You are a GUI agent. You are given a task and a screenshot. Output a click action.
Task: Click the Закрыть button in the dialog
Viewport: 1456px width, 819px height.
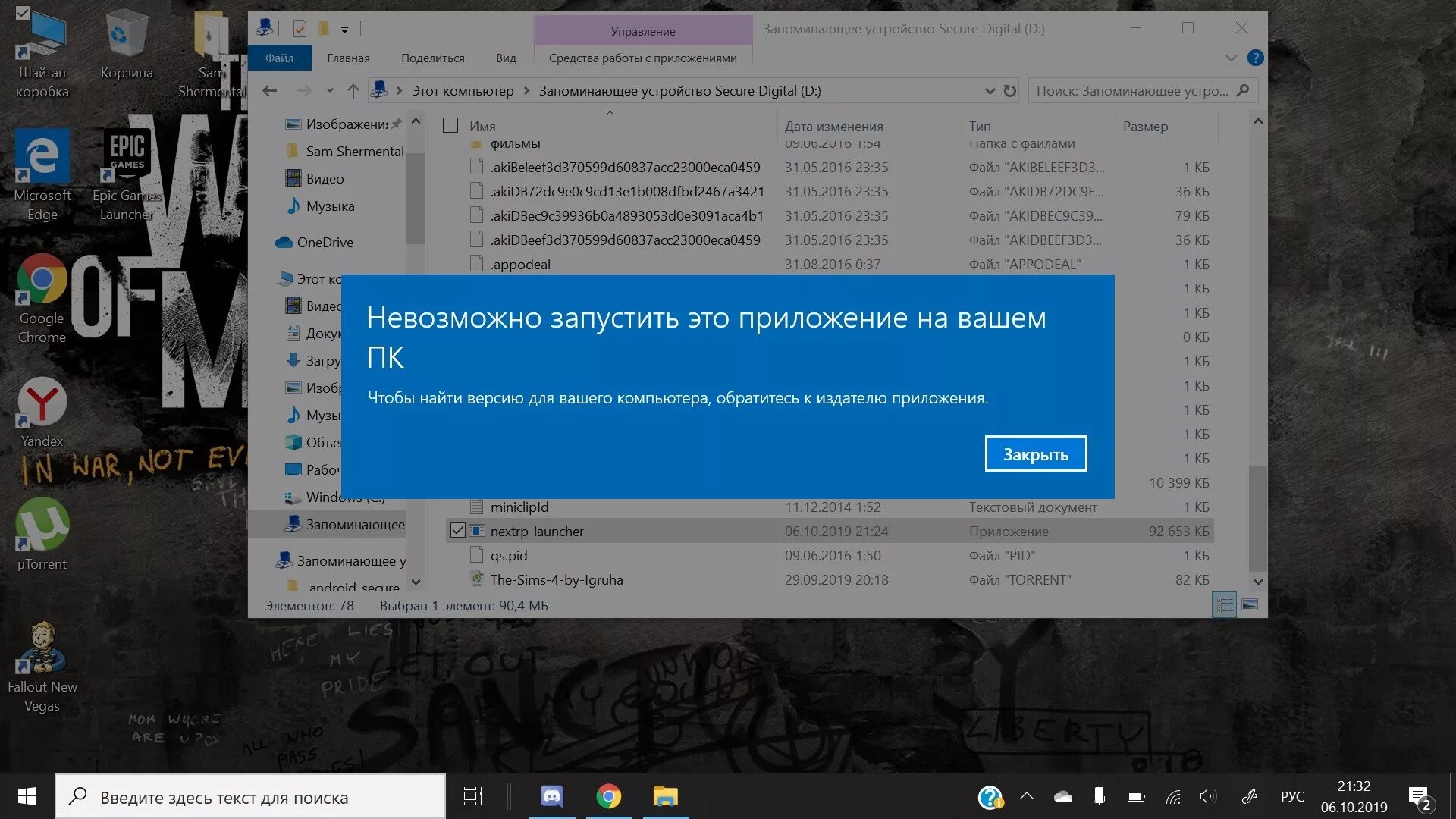pyautogui.click(x=1035, y=453)
